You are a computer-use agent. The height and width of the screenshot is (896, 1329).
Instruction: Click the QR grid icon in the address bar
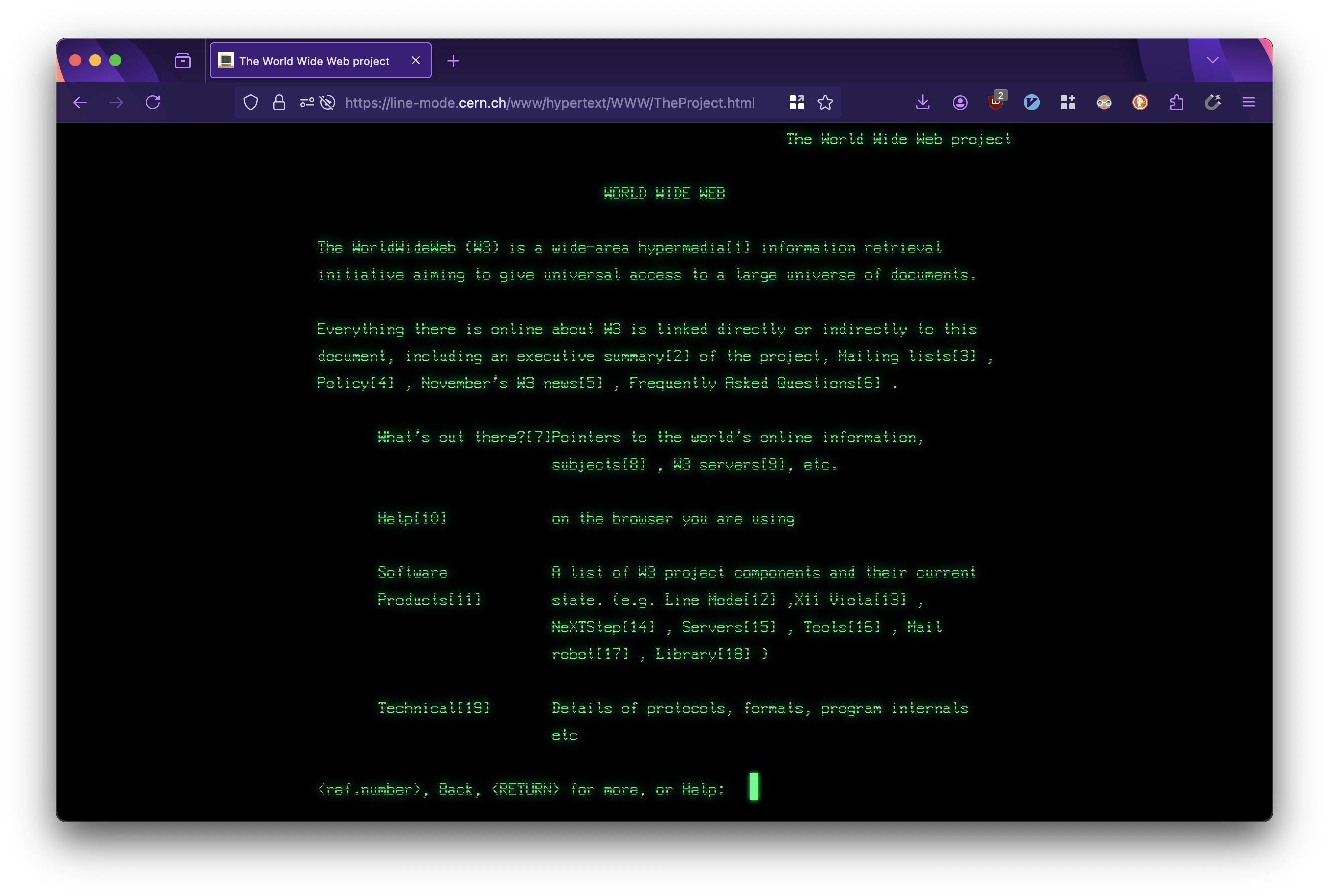coord(796,103)
